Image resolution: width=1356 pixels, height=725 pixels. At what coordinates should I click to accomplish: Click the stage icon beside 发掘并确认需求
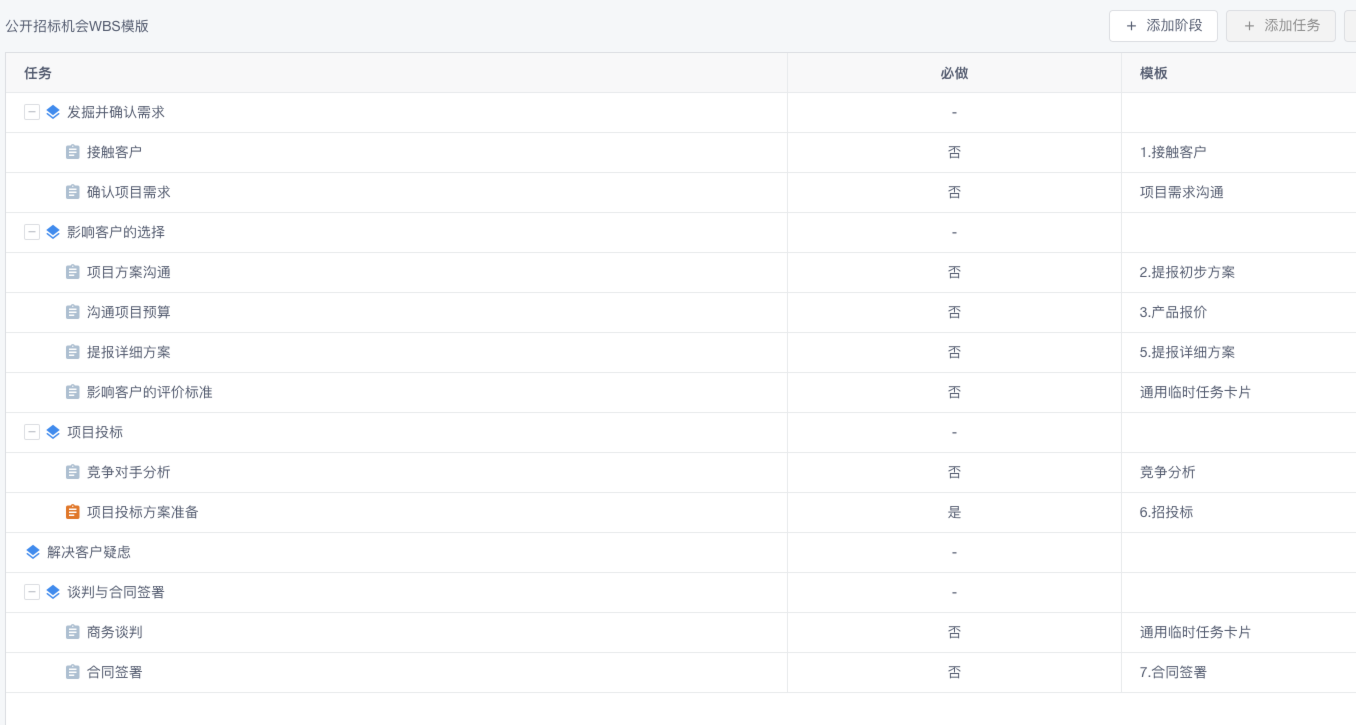pos(53,112)
